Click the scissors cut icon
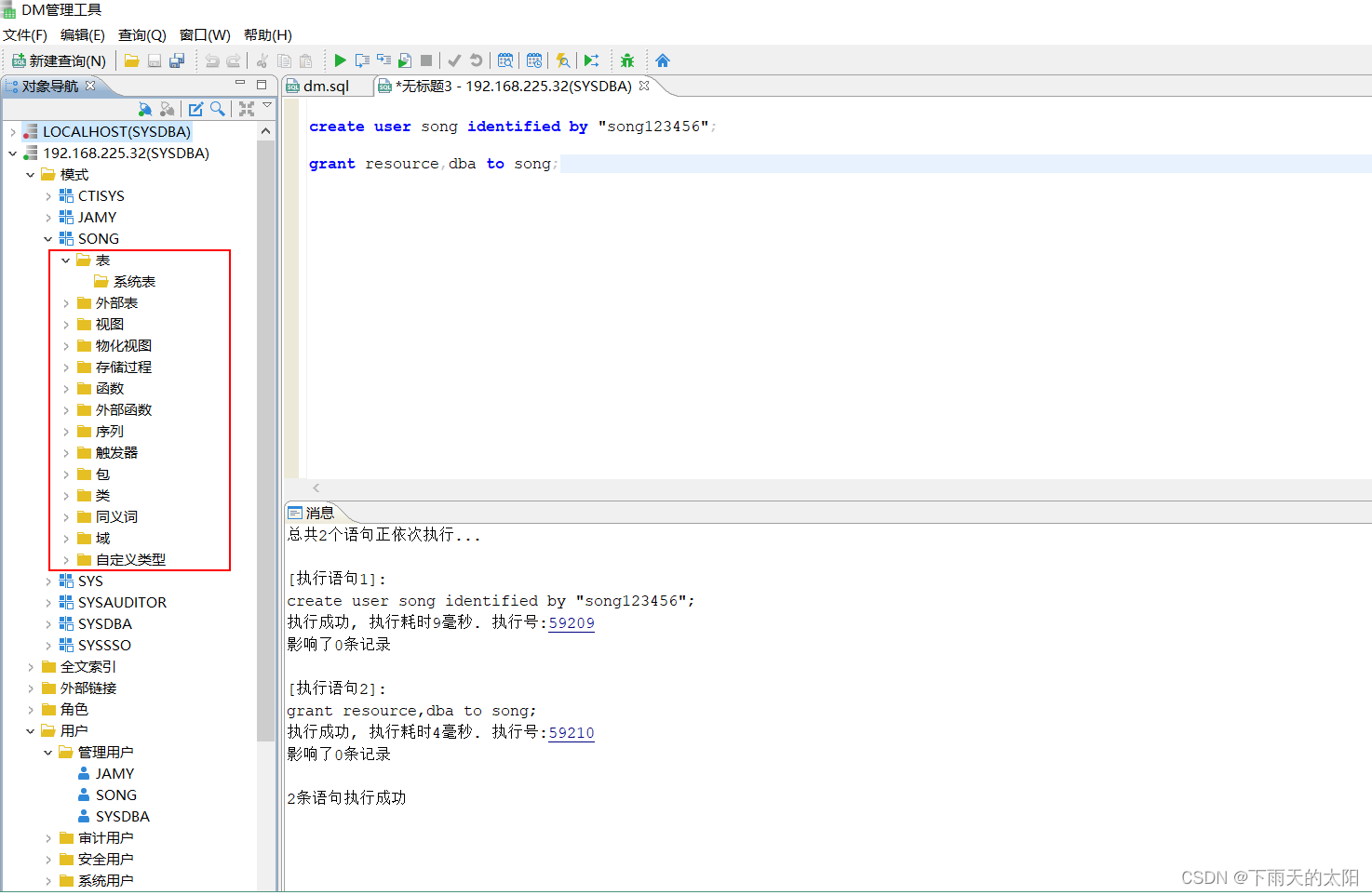1372x895 pixels. pyautogui.click(x=262, y=60)
